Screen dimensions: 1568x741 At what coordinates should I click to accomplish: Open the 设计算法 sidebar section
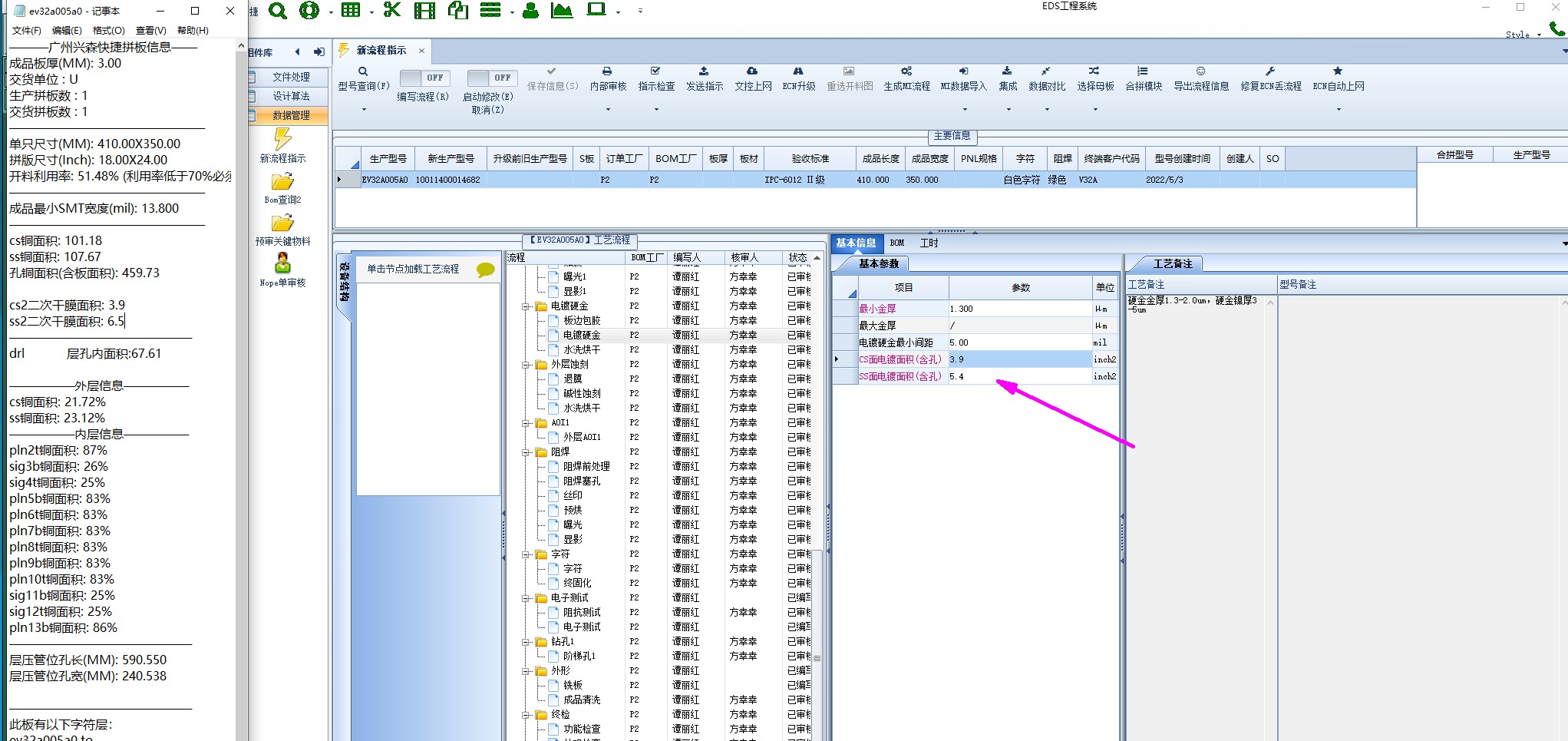[291, 96]
